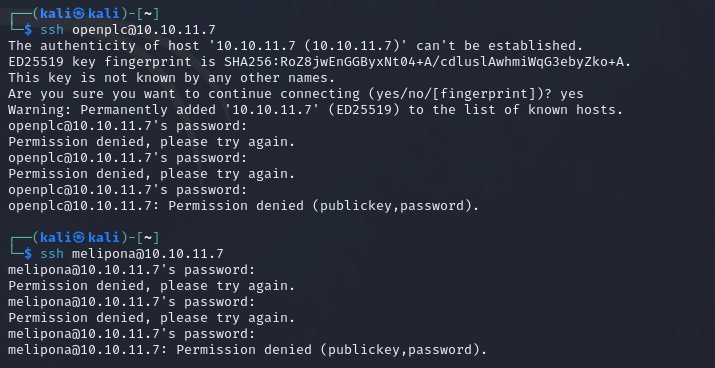Click the third openplc password prompt line

coord(128,190)
